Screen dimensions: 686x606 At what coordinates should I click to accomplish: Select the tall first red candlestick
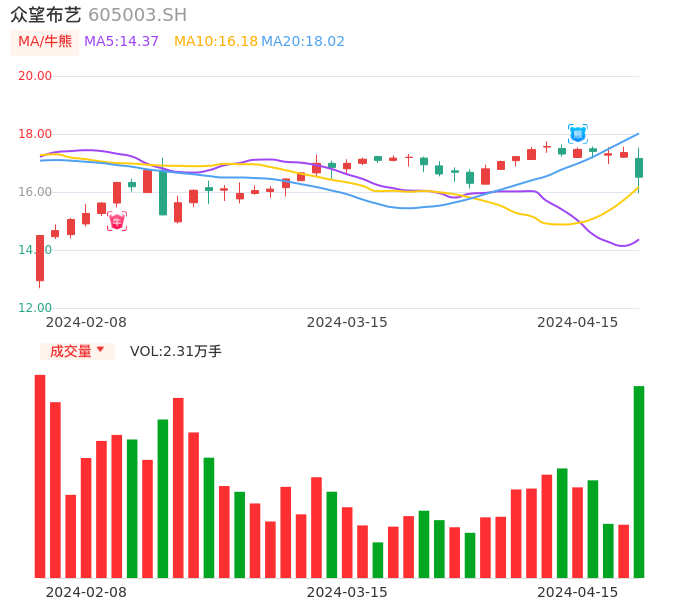tap(40, 258)
